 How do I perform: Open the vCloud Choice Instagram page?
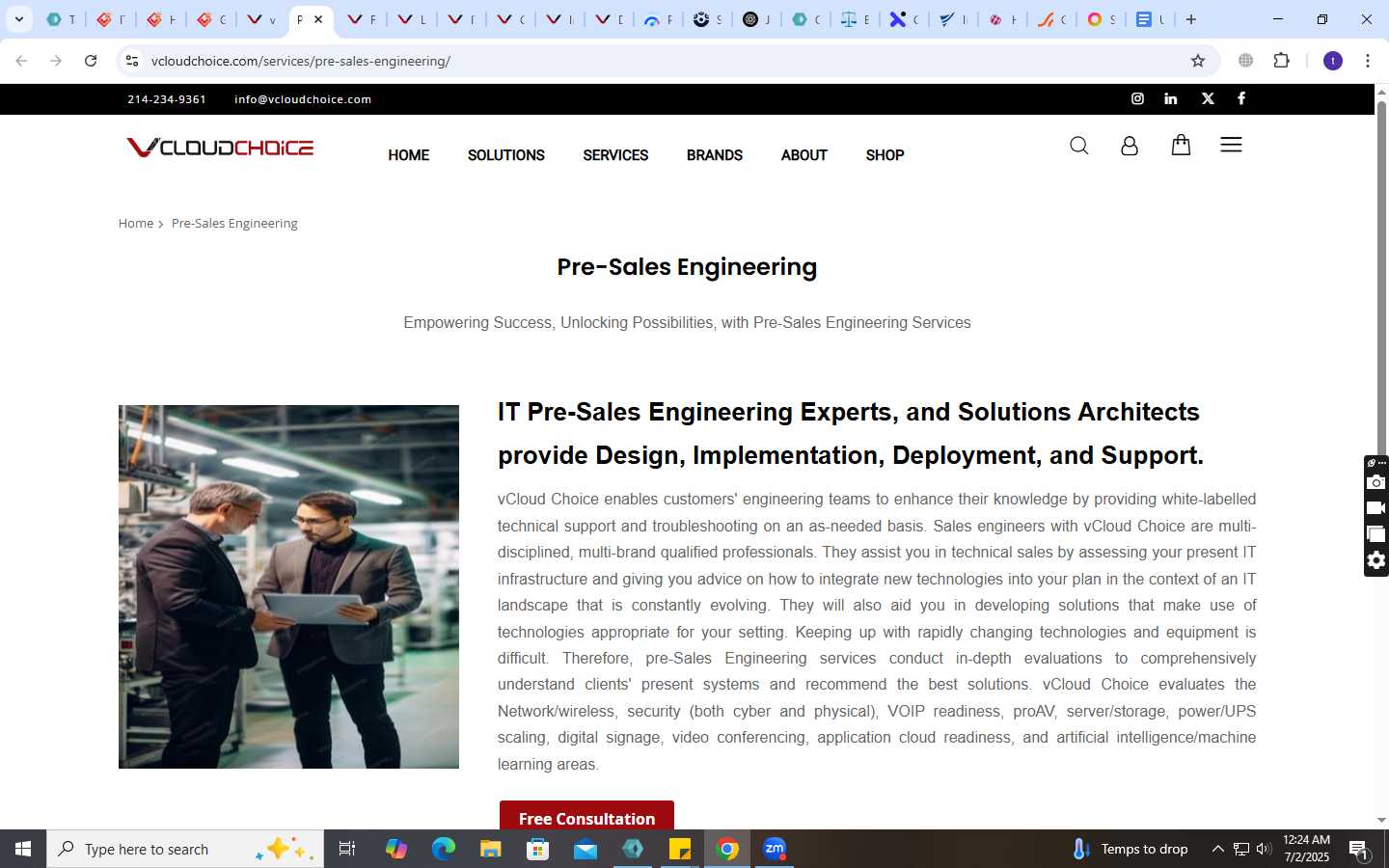1137,98
